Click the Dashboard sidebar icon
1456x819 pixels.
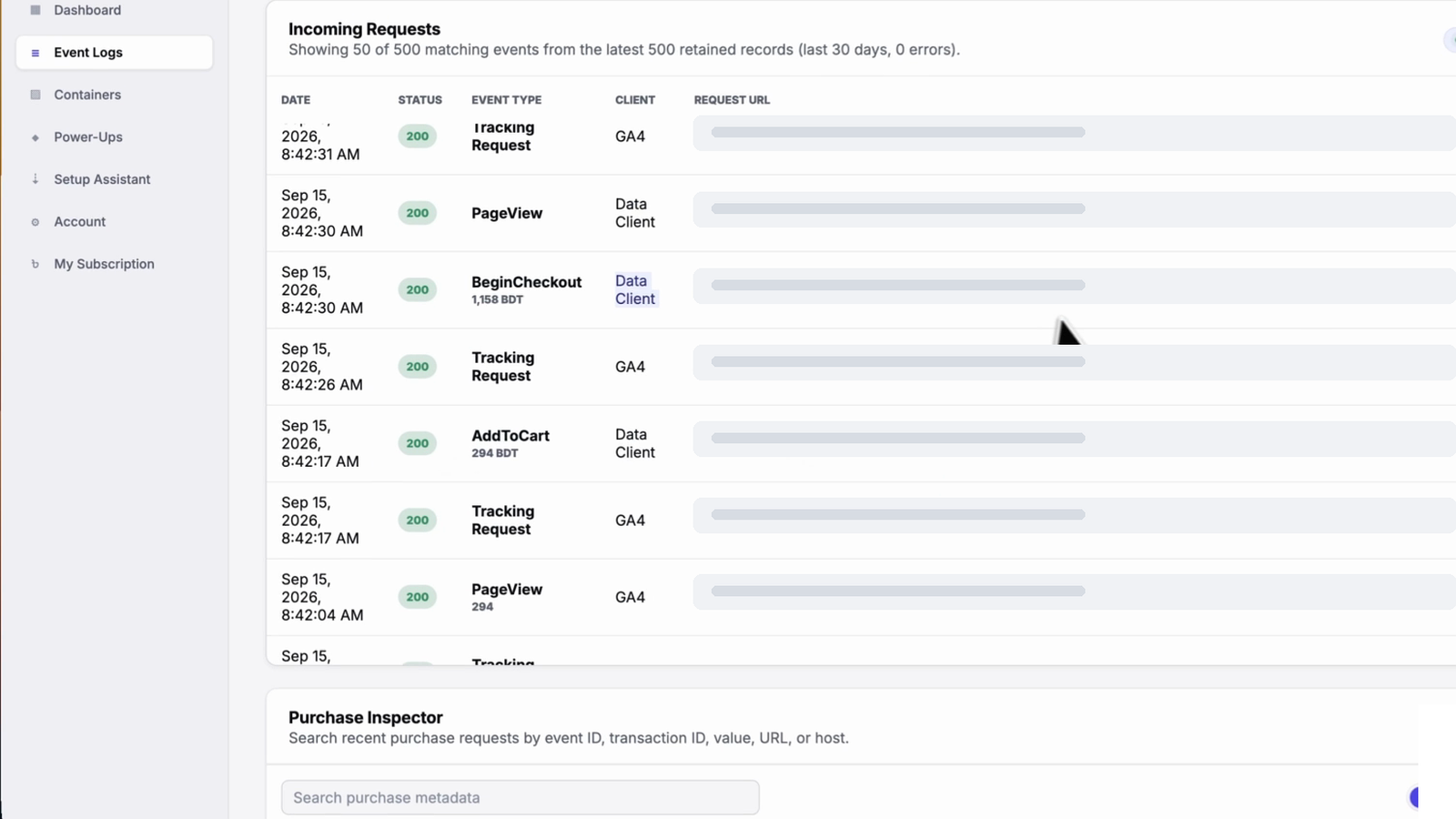coord(35,10)
